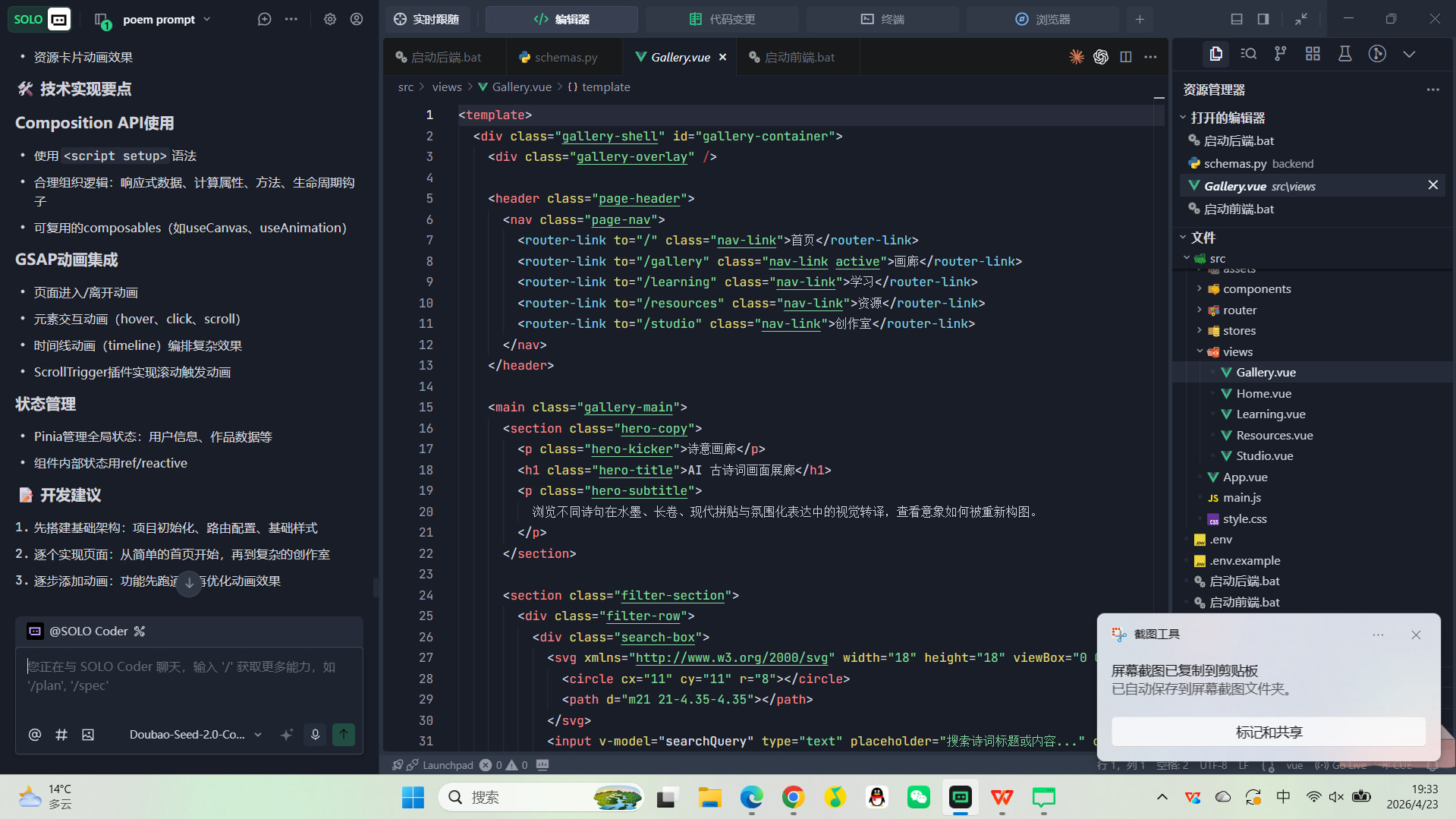Open the extensions grid icon
The image size is (1456, 819).
click(1313, 54)
